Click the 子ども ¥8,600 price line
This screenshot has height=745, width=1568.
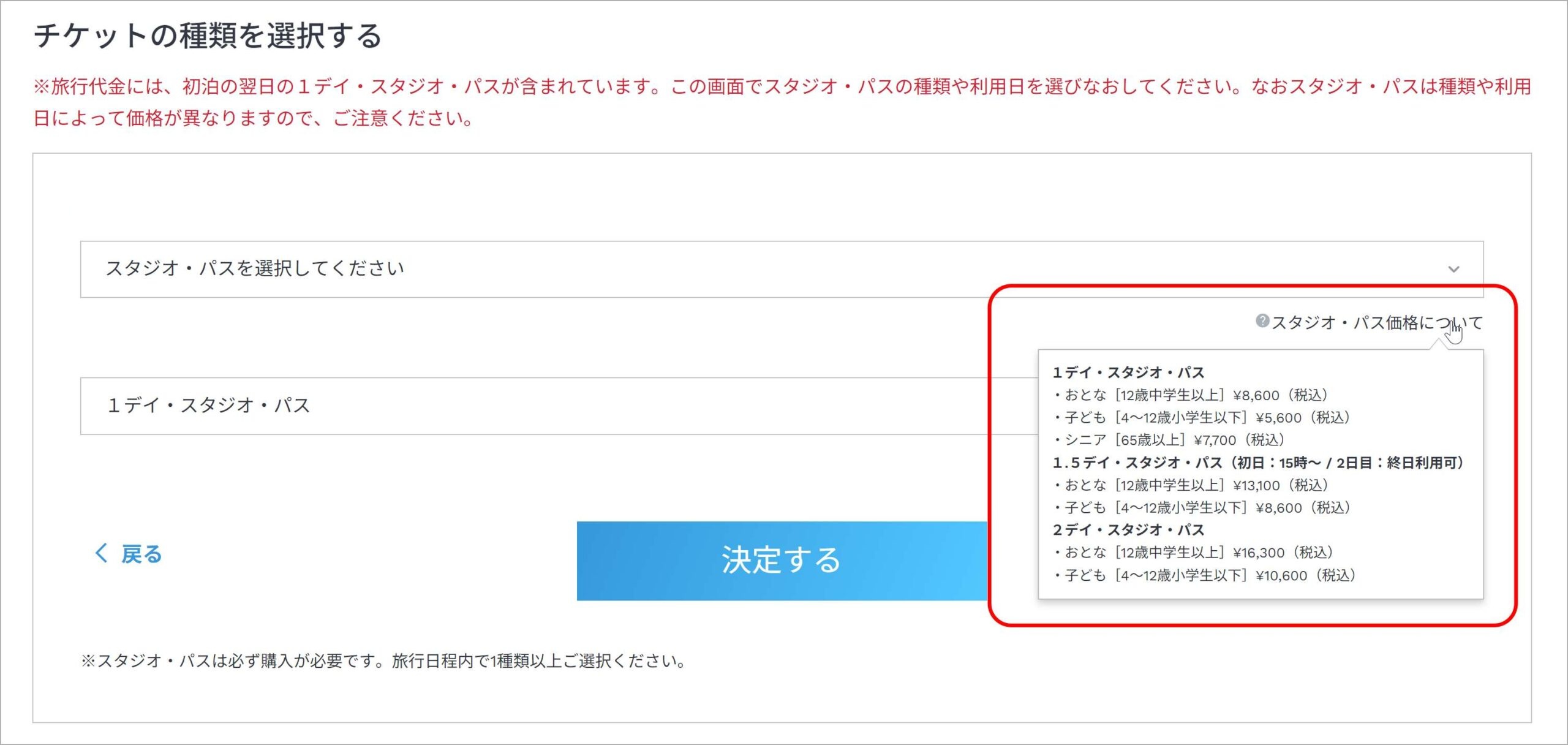[1202, 508]
